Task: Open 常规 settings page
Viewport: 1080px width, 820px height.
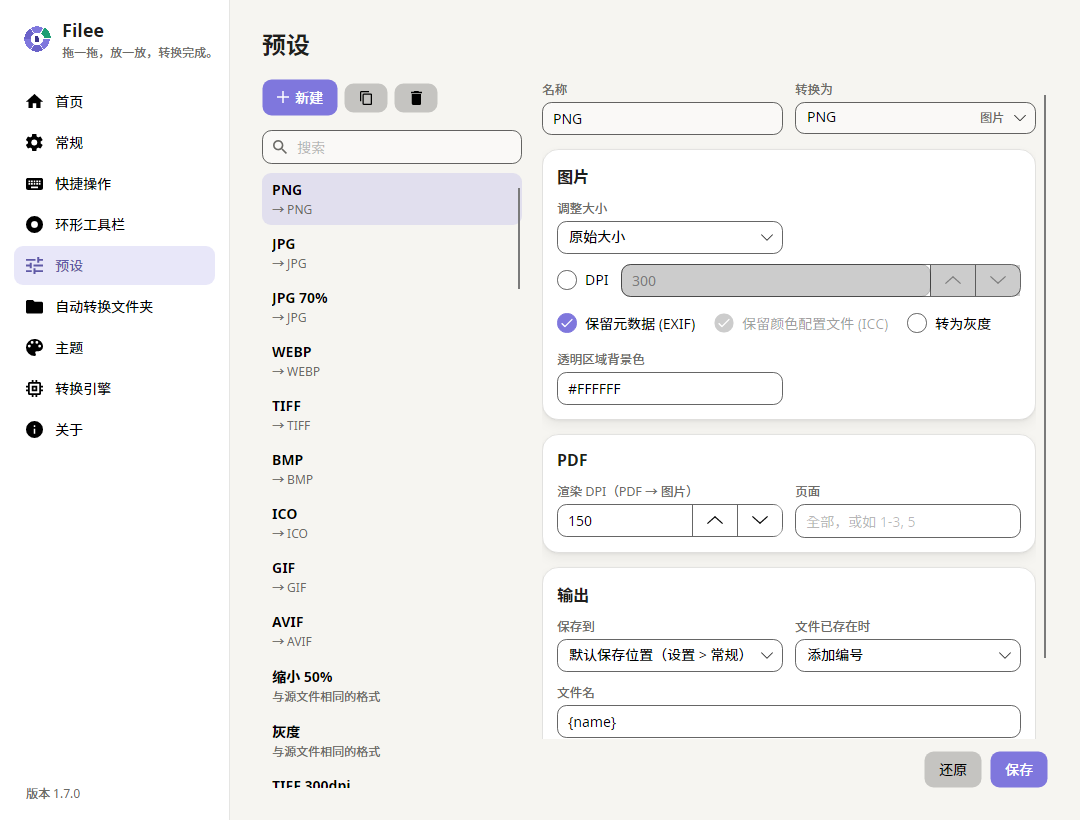Action: [114, 143]
